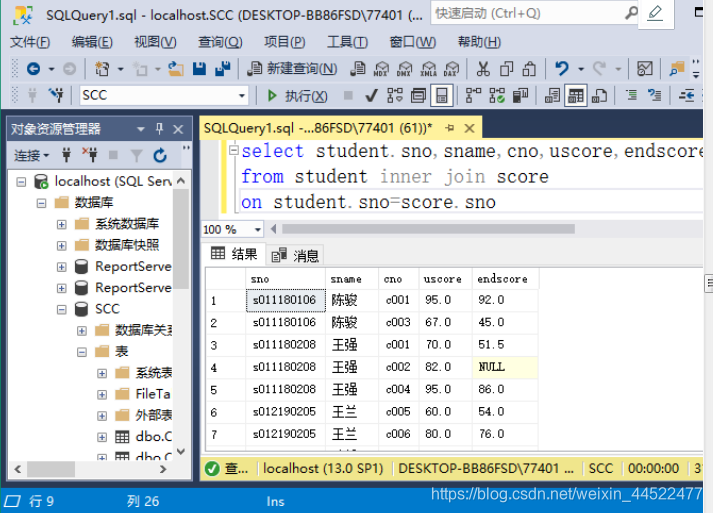Image resolution: width=713 pixels, height=513 pixels.
Task: Click the Refresh icon in Object Explorer
Action: click(160, 156)
